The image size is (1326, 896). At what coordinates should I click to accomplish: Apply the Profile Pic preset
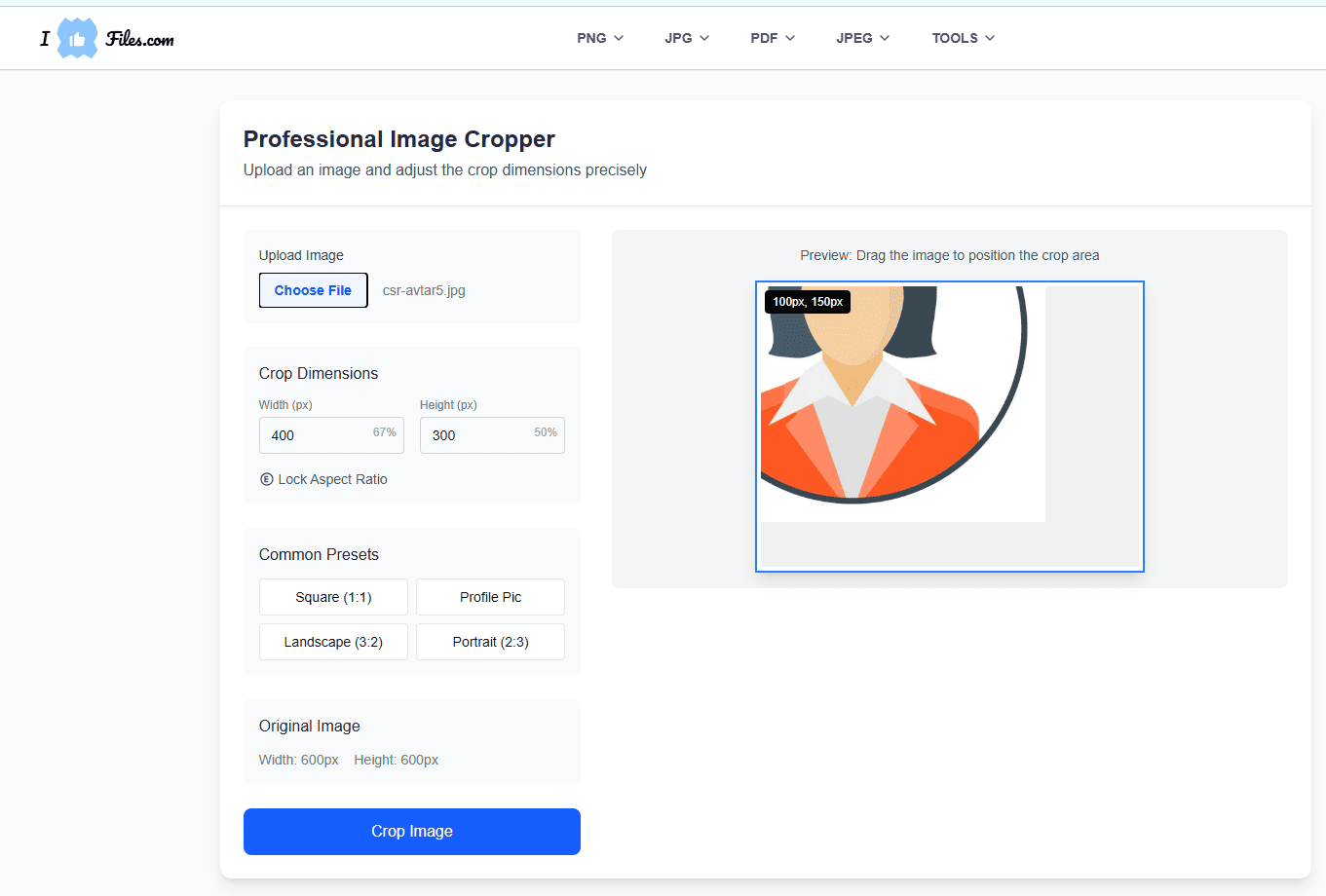pyautogui.click(x=490, y=597)
